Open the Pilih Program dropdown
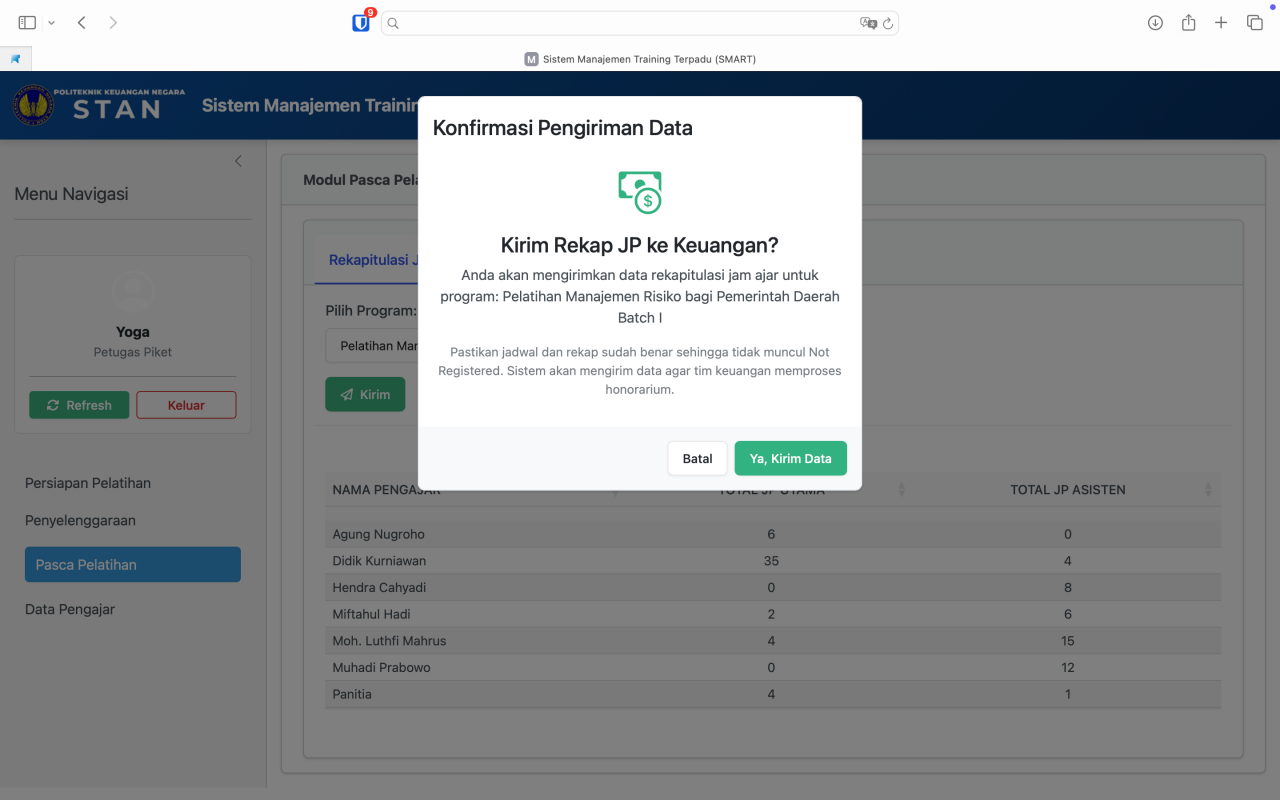This screenshot has width=1280, height=800. click(371, 346)
